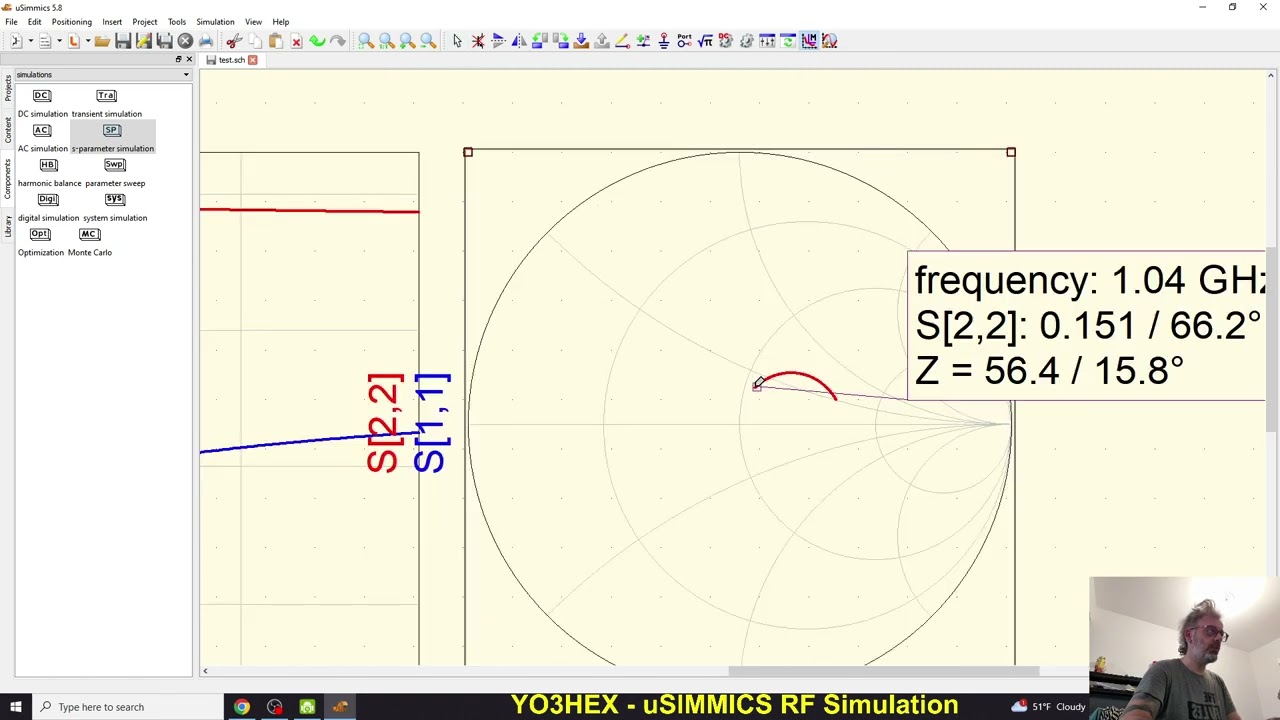Click the open folder toolbar icon

tap(102, 41)
